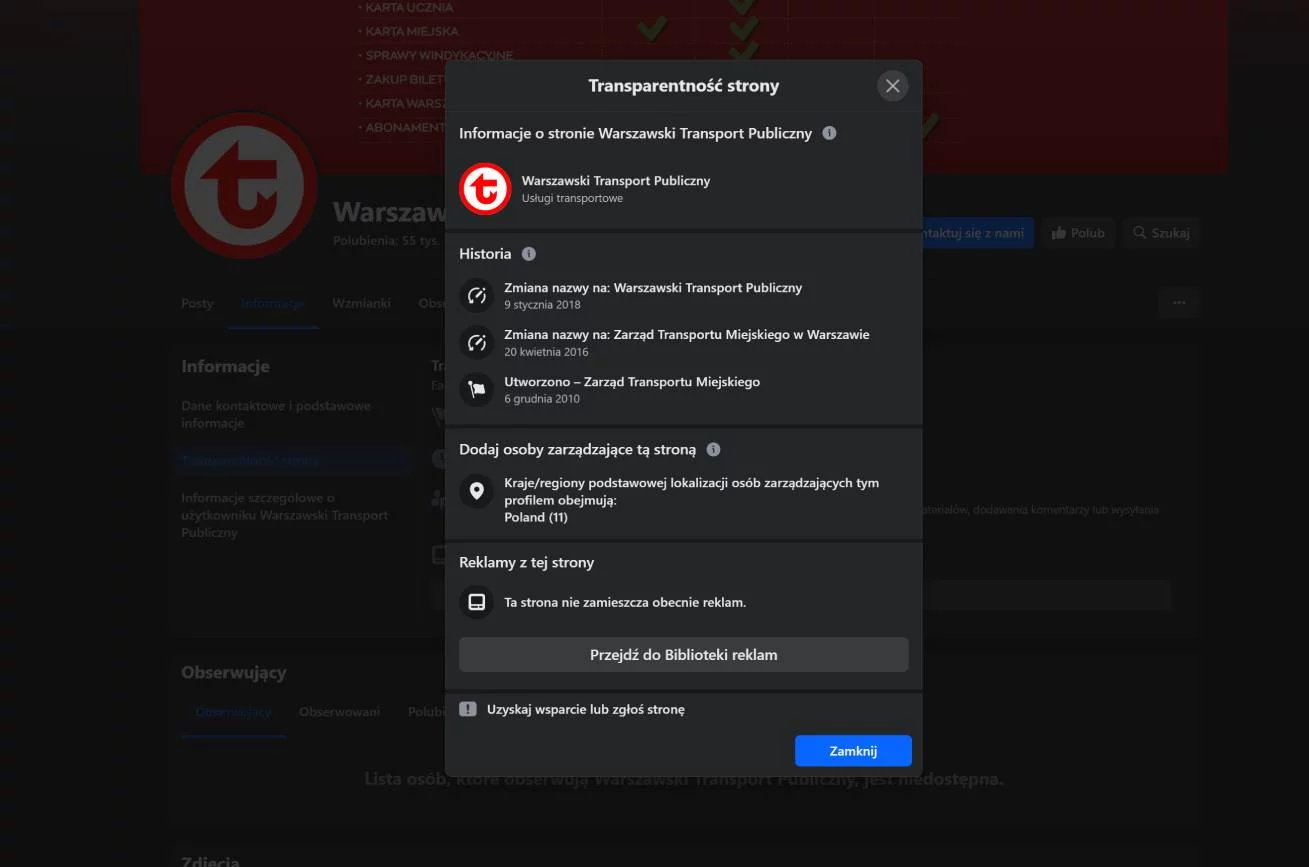This screenshot has width=1309, height=867.
Task: Click the location pin icon for Poland (11)
Action: coord(477,491)
